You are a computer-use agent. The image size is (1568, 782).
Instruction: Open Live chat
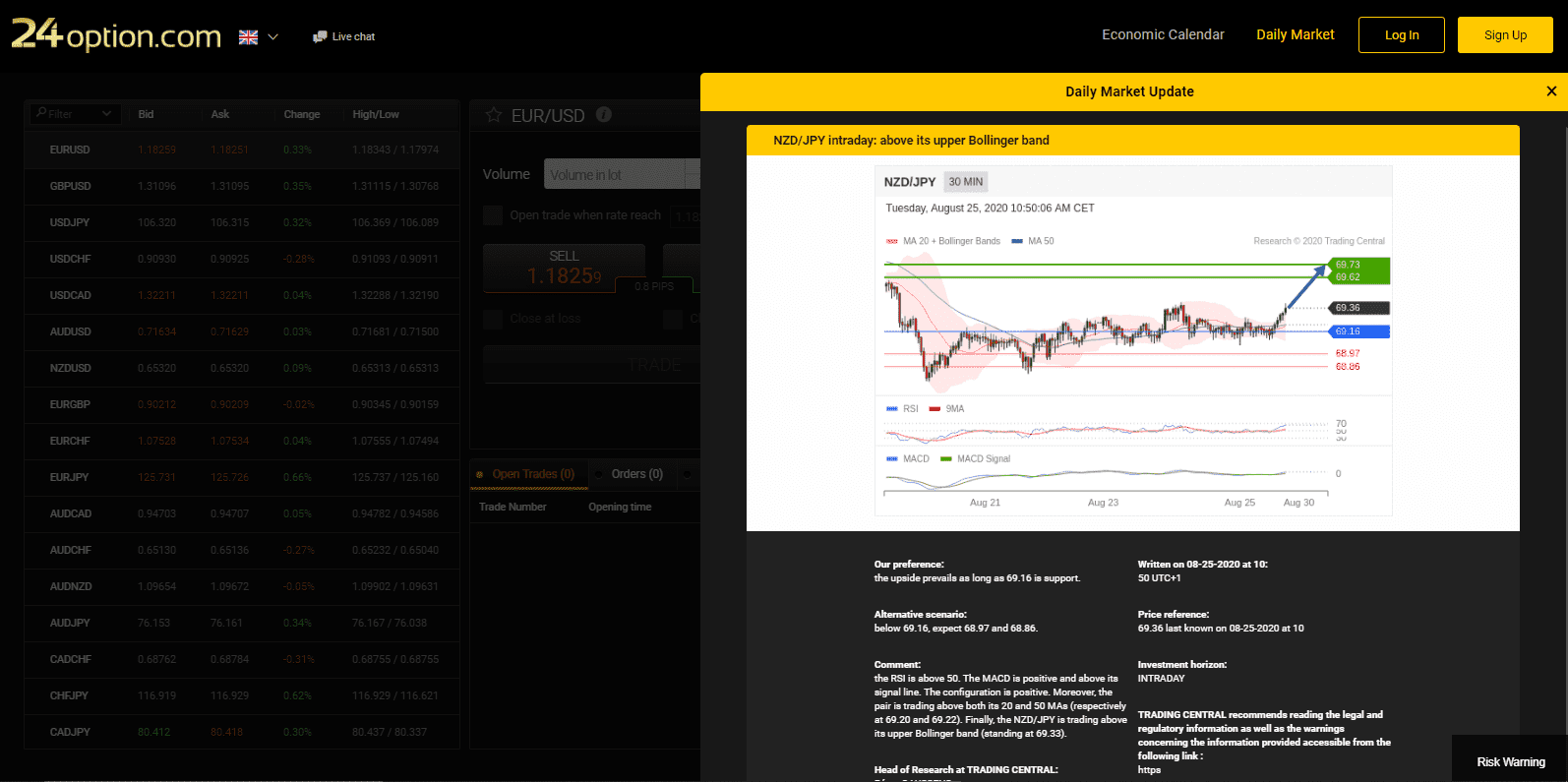pos(344,36)
